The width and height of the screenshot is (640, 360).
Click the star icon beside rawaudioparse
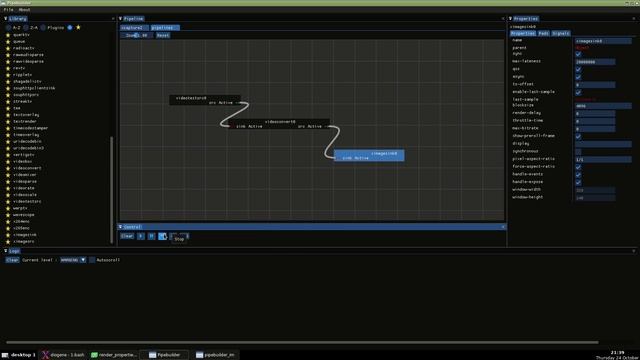pos(8,55)
